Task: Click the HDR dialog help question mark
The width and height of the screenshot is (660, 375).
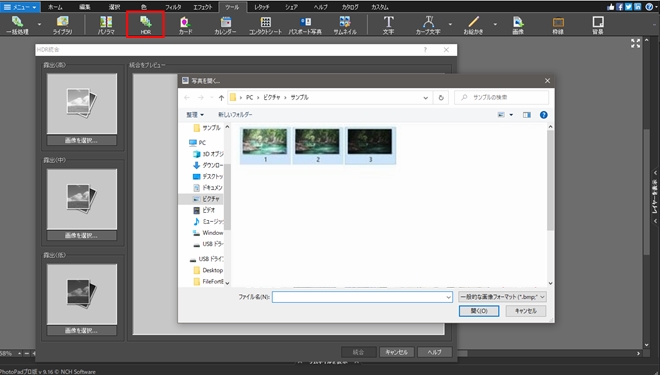Action: point(425,50)
